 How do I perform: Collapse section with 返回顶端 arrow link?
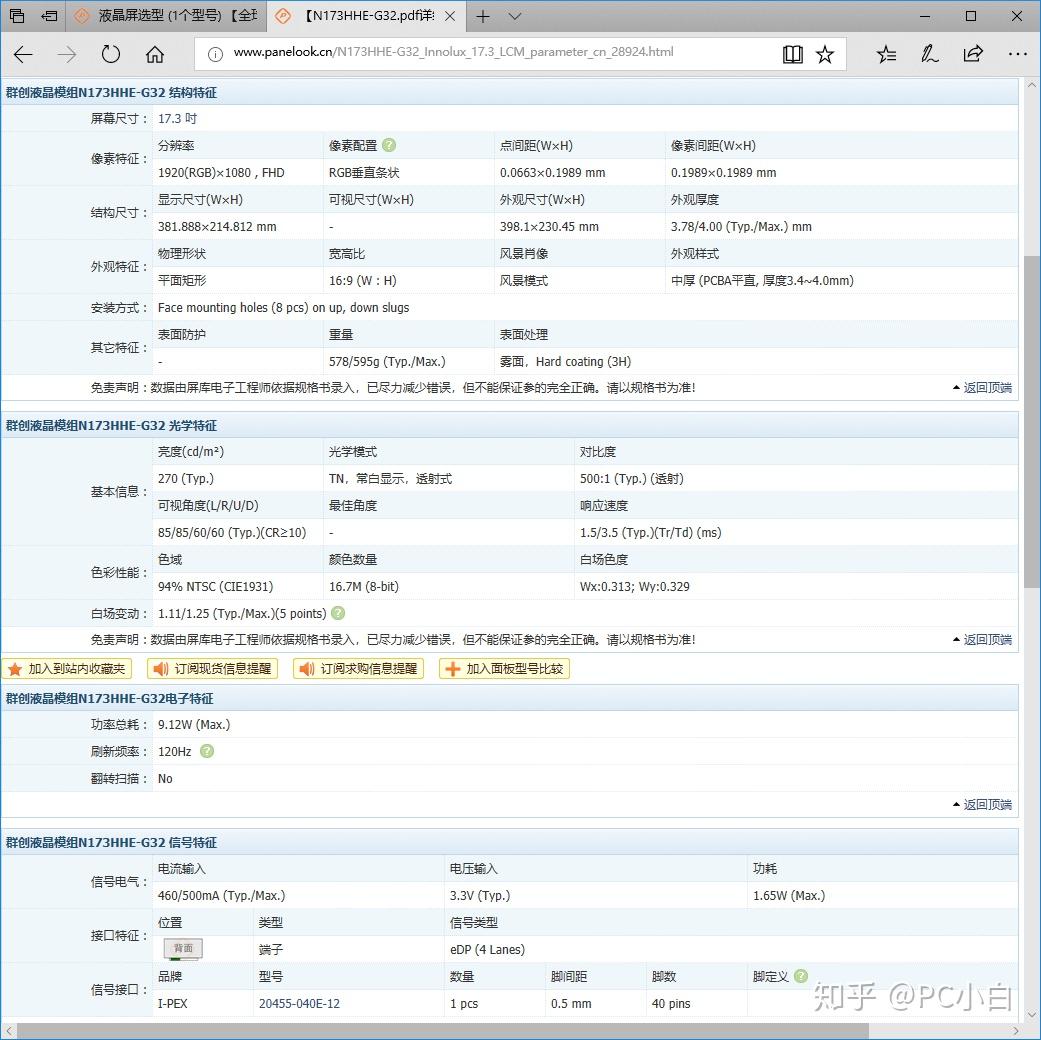[x=984, y=387]
